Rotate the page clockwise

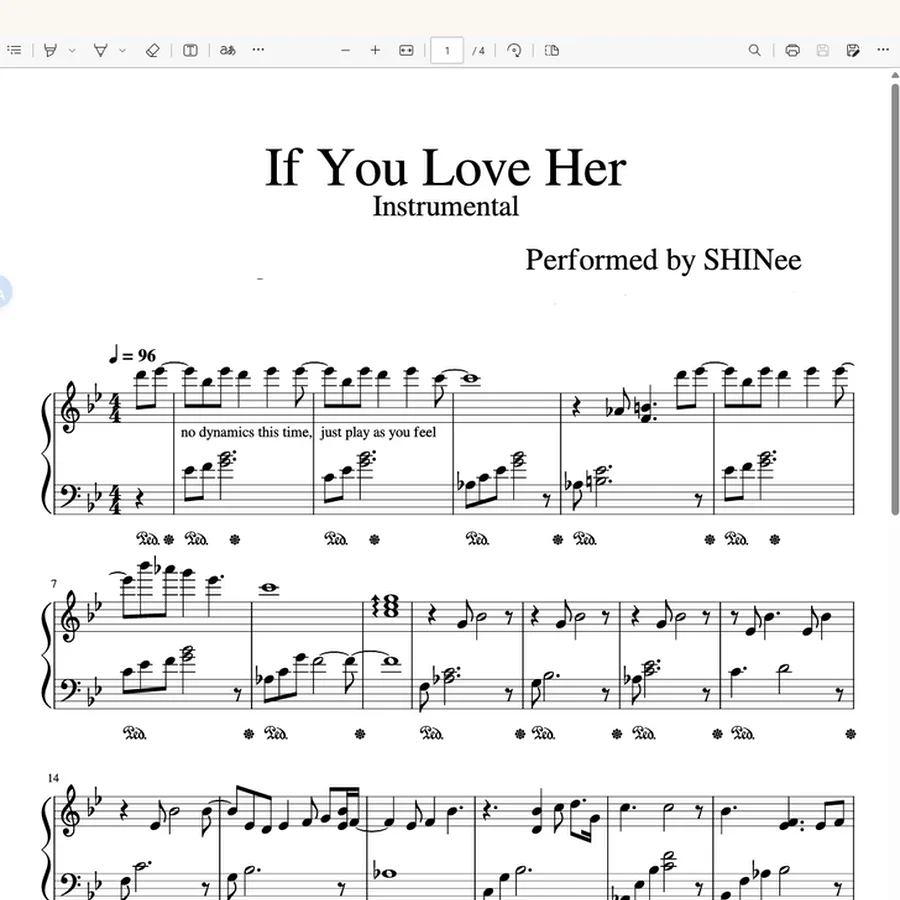(x=514, y=51)
